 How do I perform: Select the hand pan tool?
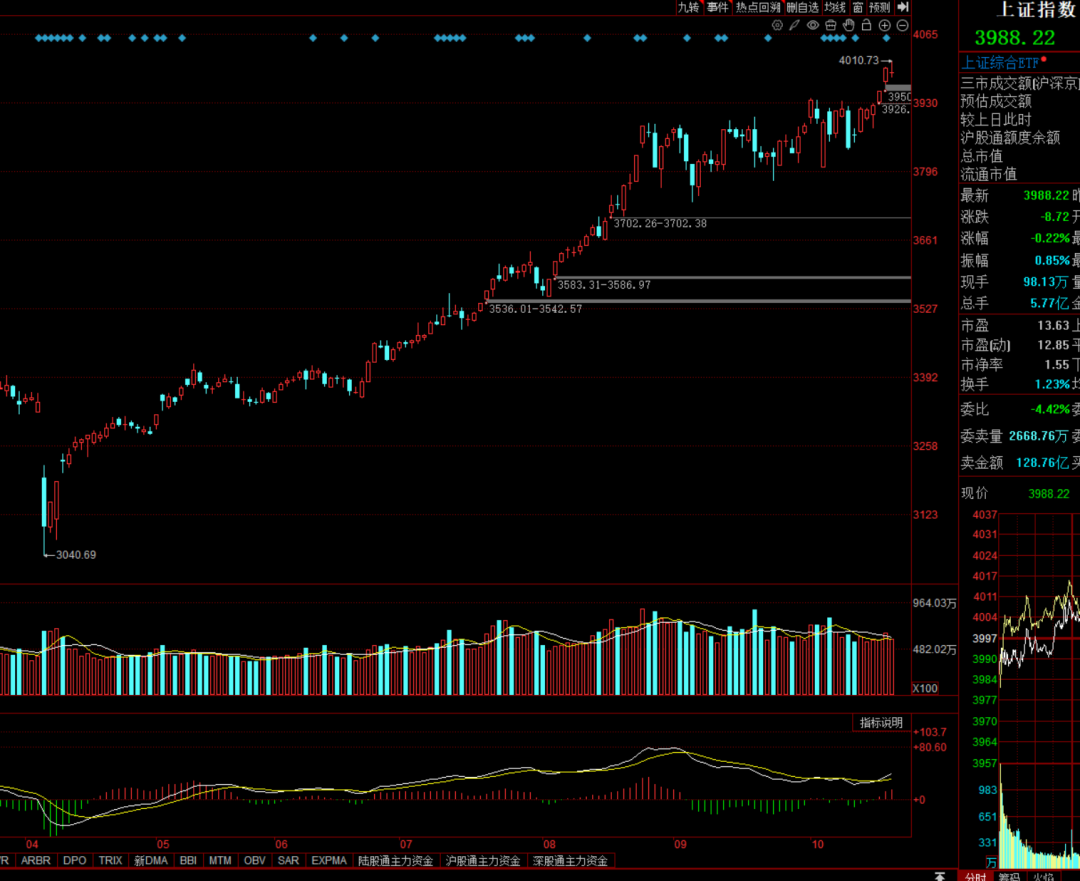pyautogui.click(x=849, y=25)
